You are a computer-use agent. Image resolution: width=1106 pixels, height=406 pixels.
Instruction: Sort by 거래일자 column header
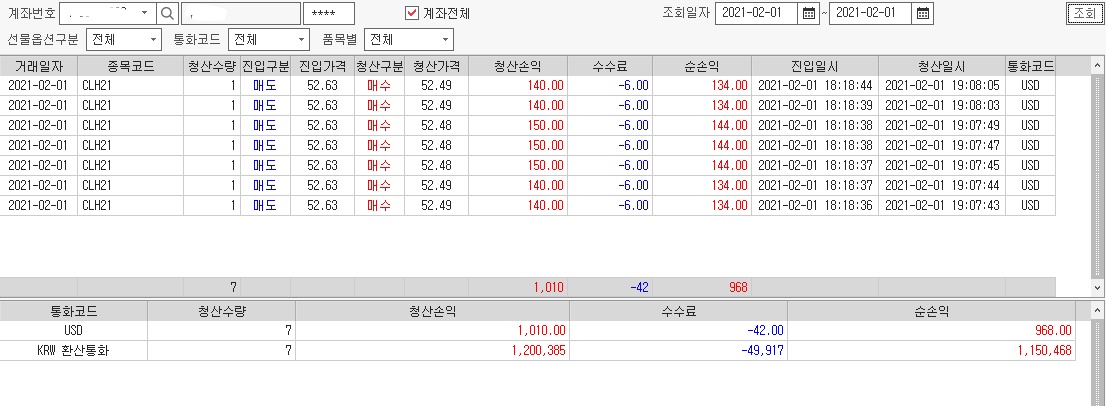click(39, 66)
